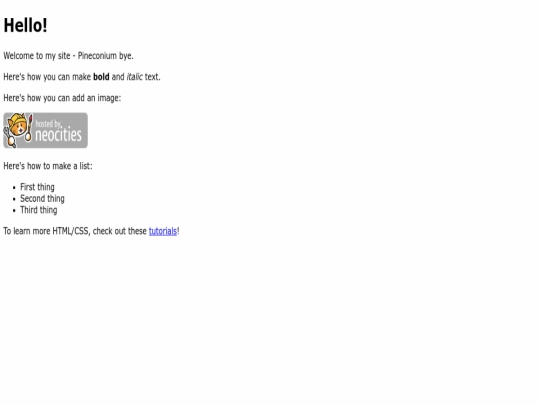
Task: Select the Second thing list item
Action: pyautogui.click(x=42, y=199)
